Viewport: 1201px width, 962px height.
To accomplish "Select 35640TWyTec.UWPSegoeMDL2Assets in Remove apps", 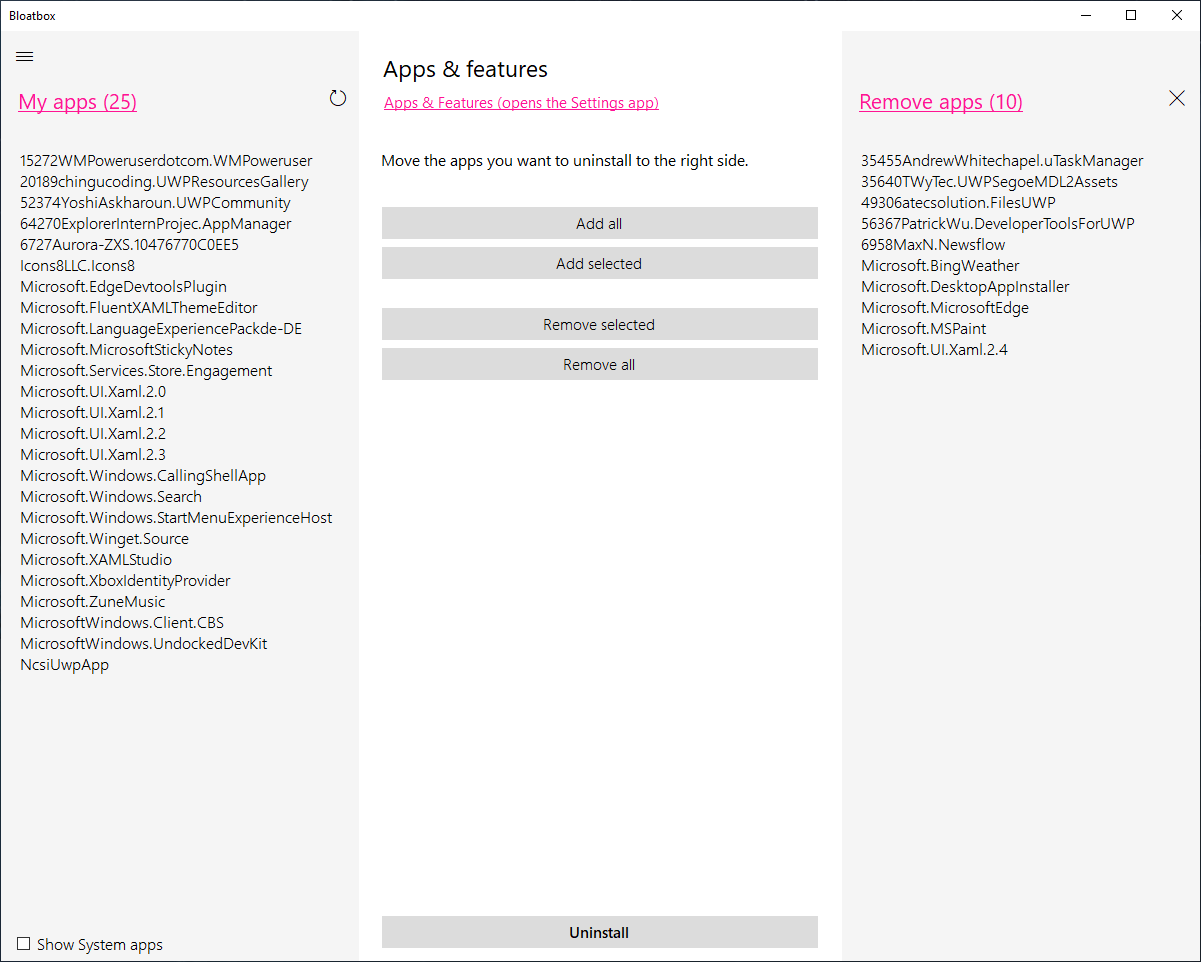I will (x=990, y=182).
